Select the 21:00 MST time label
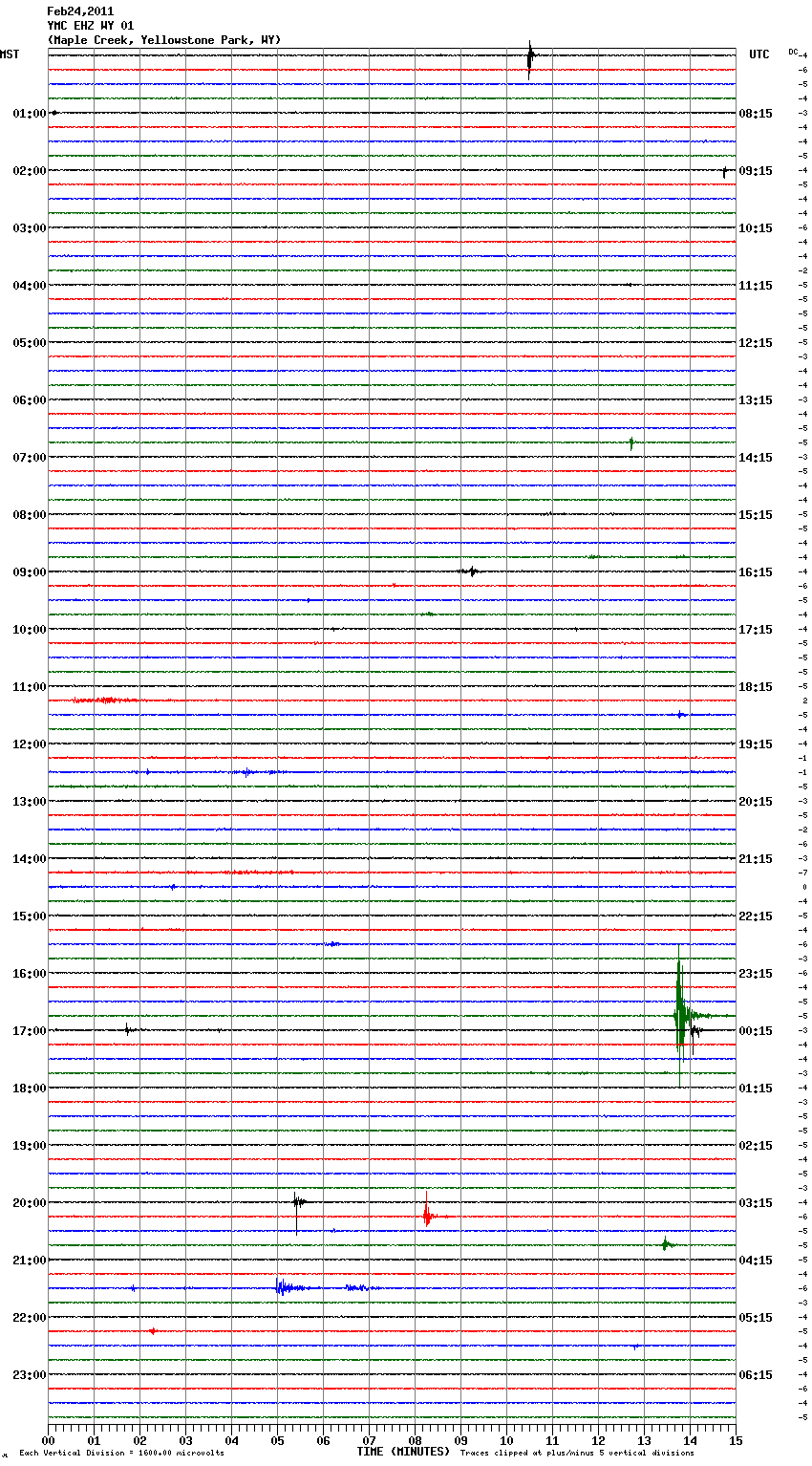Screen dimensions: 812x1466 pyautogui.click(x=30, y=1261)
